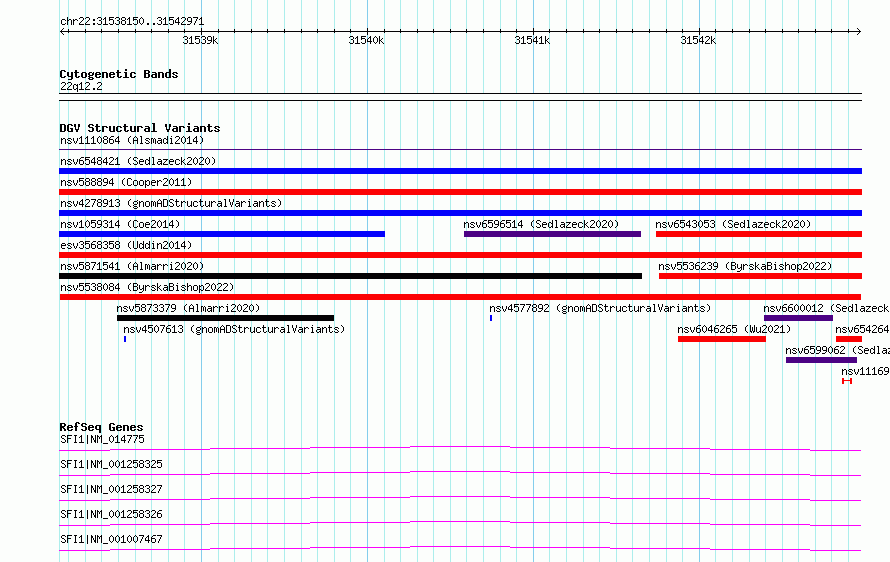Click the magenta intron line of NM_001007467
Viewport: 890px width, 562px height.
click(460, 547)
